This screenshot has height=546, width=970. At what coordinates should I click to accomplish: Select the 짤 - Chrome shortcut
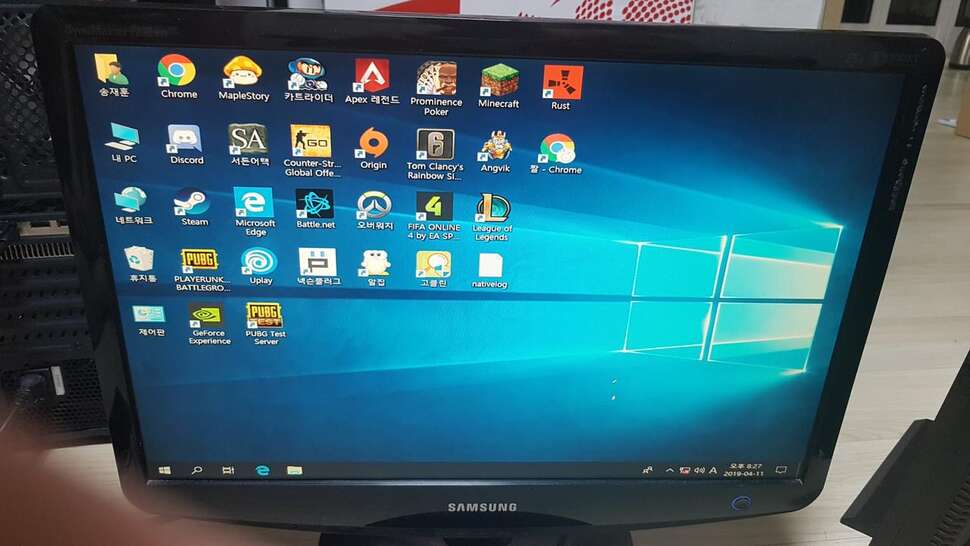point(556,154)
